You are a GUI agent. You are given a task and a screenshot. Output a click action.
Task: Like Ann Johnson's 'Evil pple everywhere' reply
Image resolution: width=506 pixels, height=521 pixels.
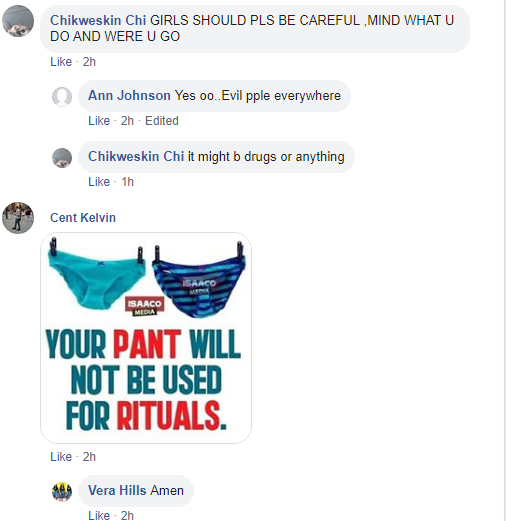click(x=99, y=121)
